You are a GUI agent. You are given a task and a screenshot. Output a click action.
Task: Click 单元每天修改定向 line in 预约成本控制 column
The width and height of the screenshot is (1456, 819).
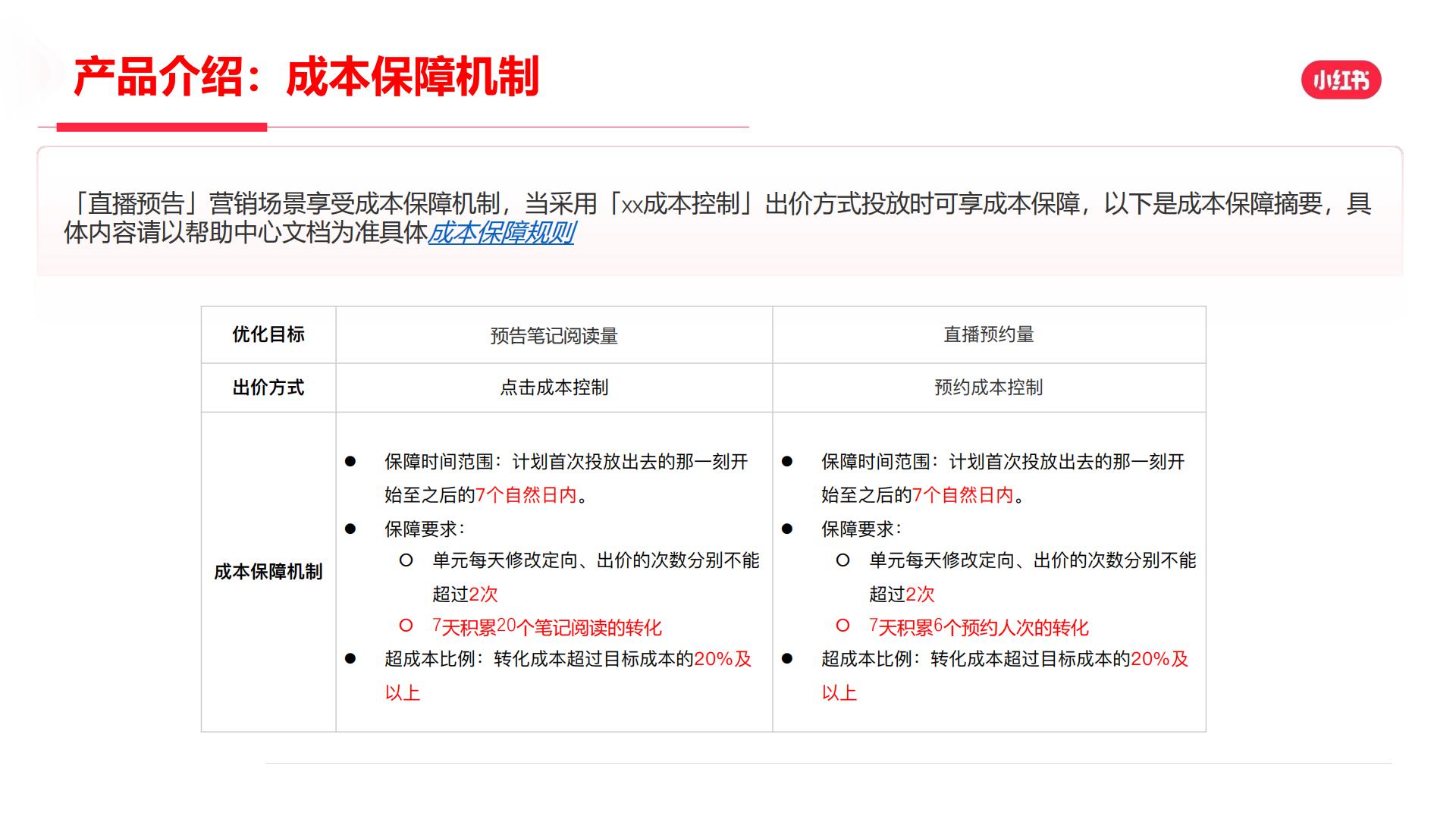tap(1033, 577)
